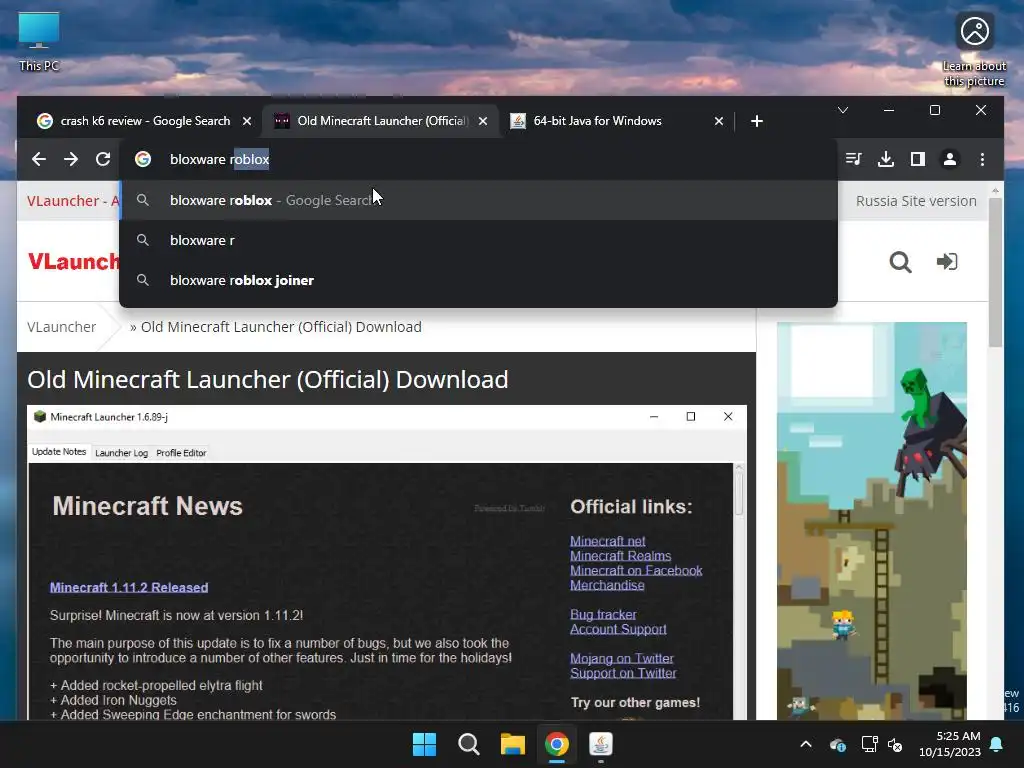Screen dimensions: 1024x768
Task: Show hidden system tray icons
Action: tap(806, 744)
